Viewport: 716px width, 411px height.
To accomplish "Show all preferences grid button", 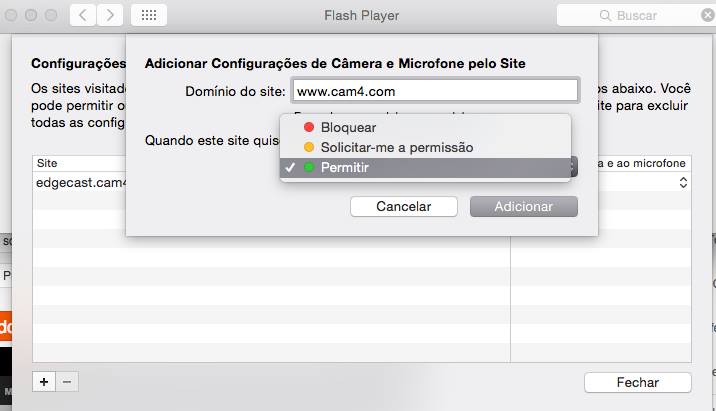I will click(148, 16).
